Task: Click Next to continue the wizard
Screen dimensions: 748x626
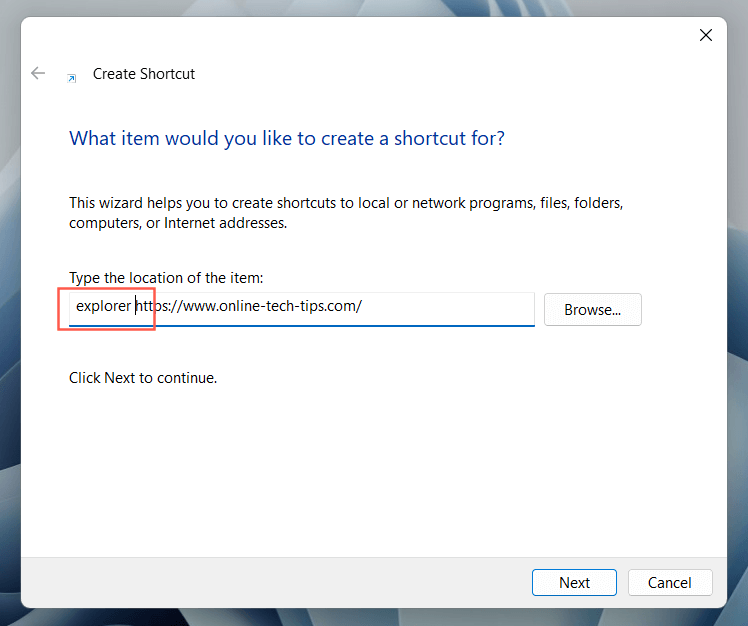Action: [574, 582]
